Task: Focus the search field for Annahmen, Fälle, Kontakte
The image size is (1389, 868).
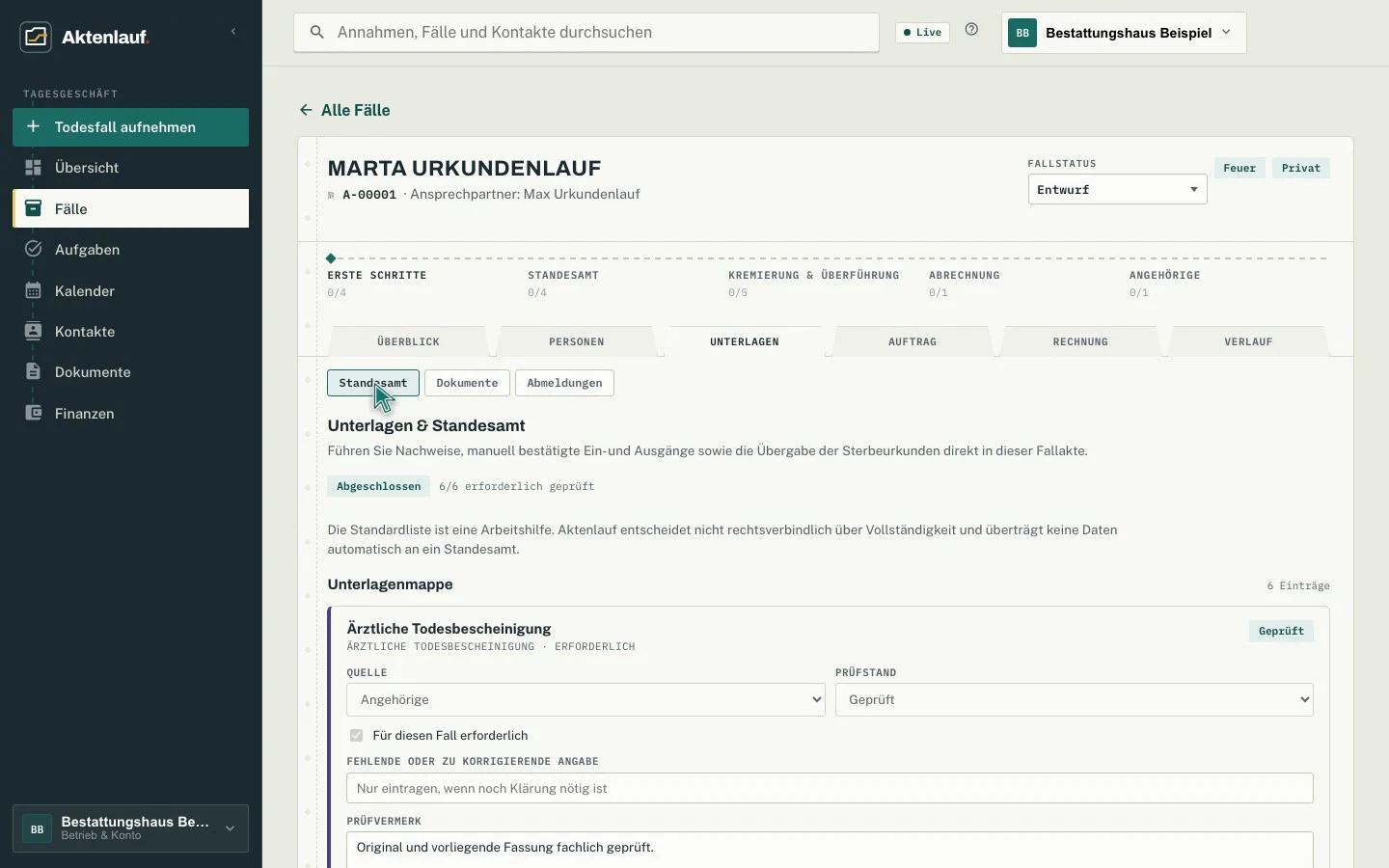Action: [x=586, y=33]
